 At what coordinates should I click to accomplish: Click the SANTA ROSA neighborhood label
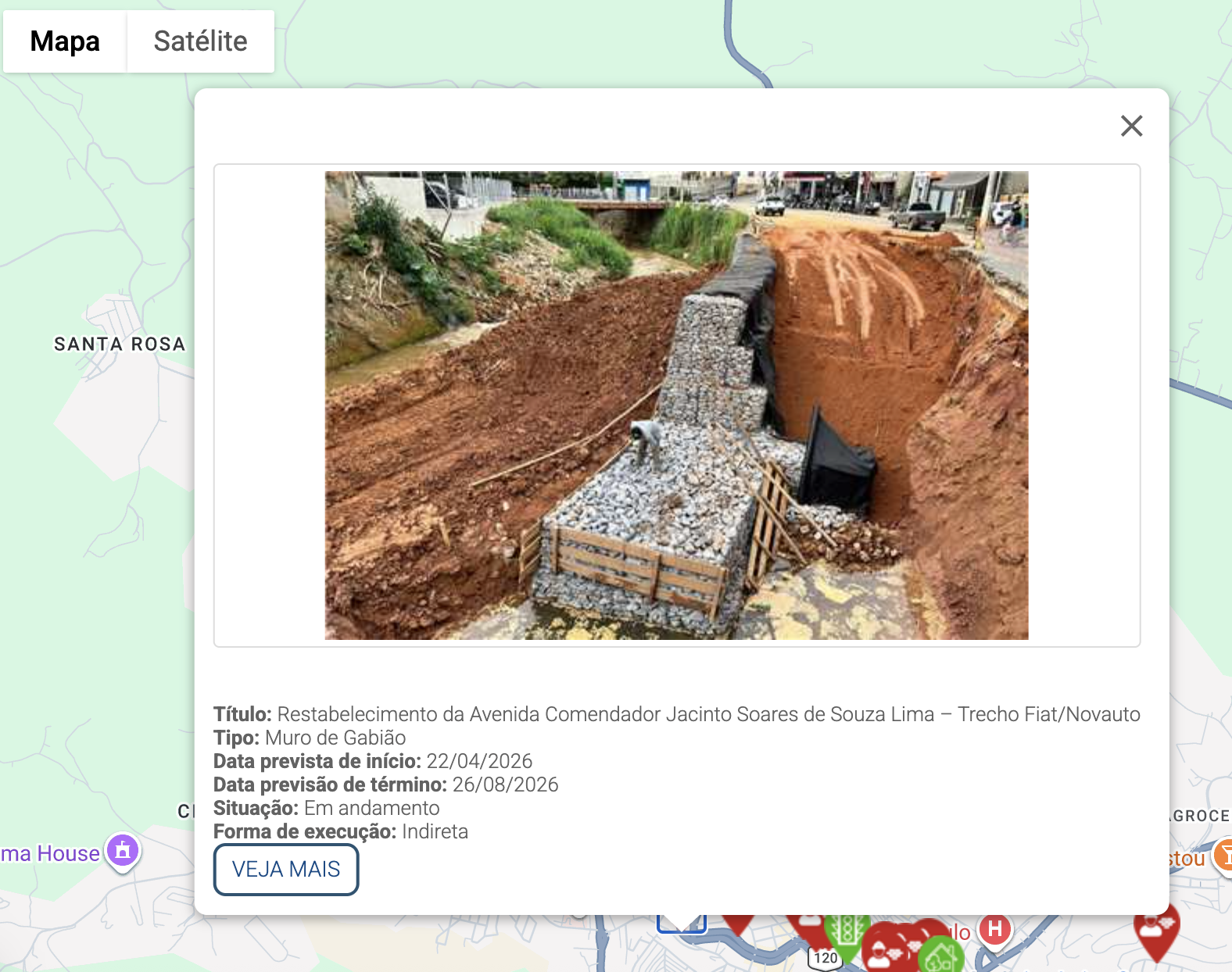click(x=120, y=345)
